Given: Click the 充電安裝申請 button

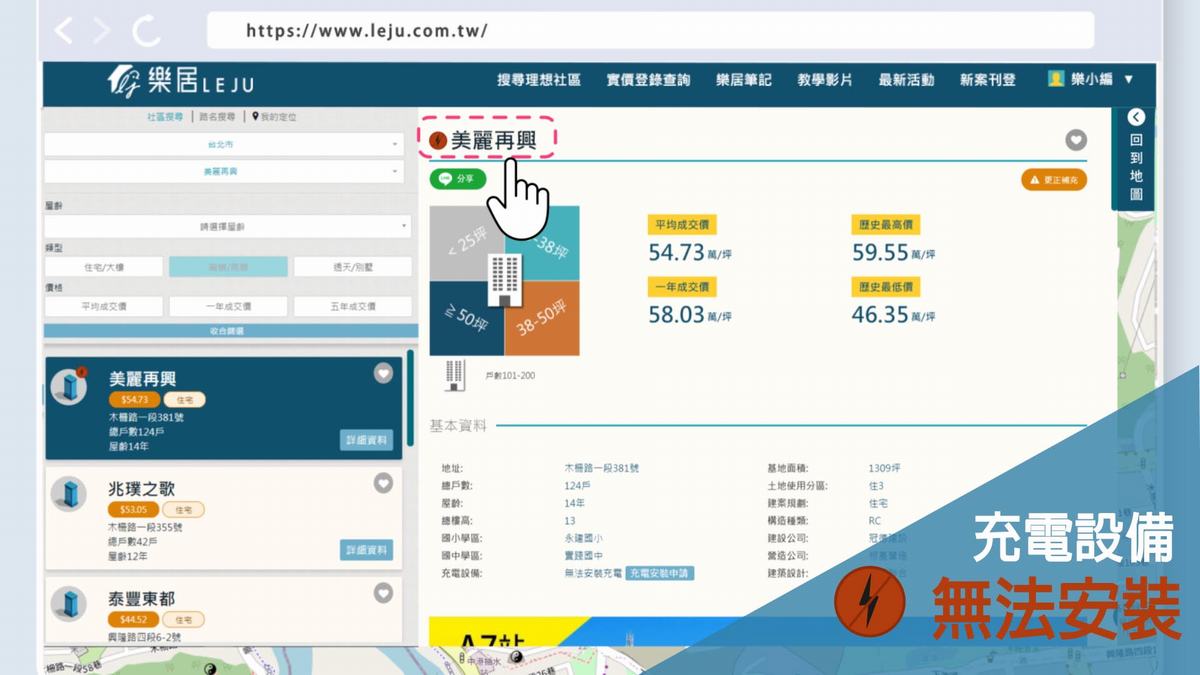Looking at the screenshot, I should coord(661,574).
